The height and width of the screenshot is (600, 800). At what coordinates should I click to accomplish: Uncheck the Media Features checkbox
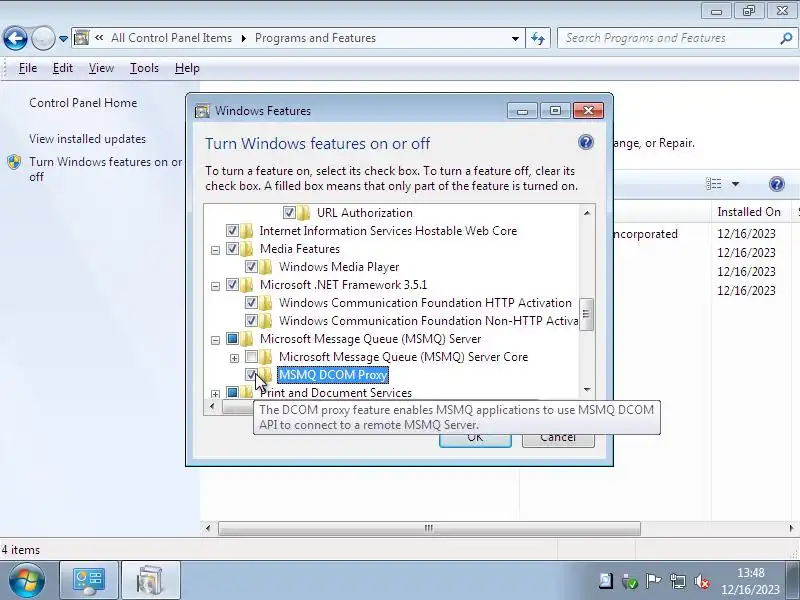(232, 248)
